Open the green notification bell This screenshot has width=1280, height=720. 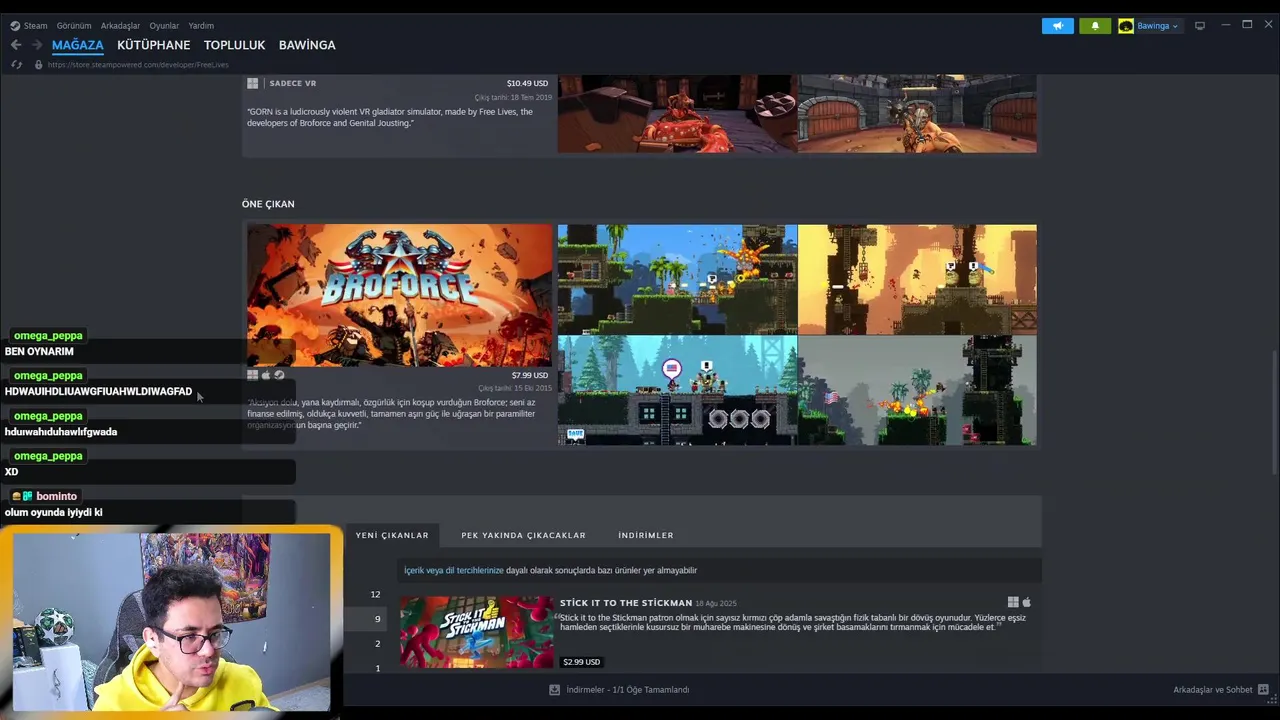click(x=1095, y=26)
